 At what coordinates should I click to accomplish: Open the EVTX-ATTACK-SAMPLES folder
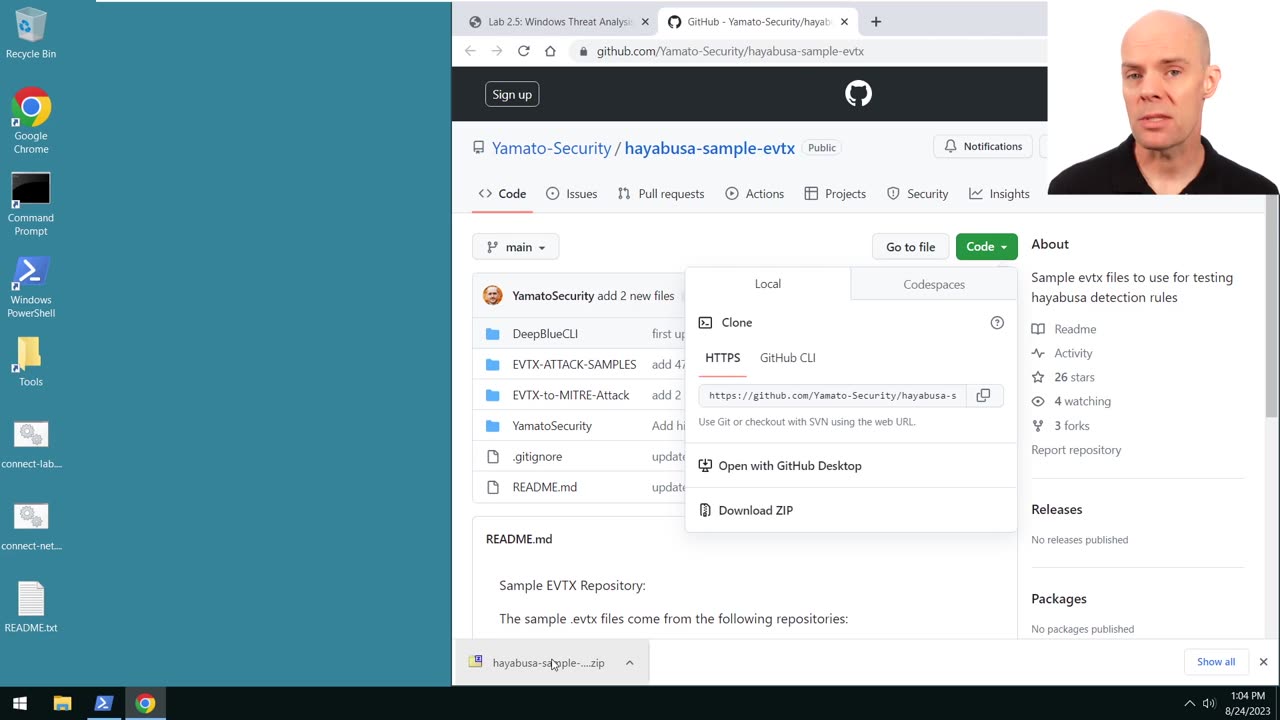pos(574,365)
